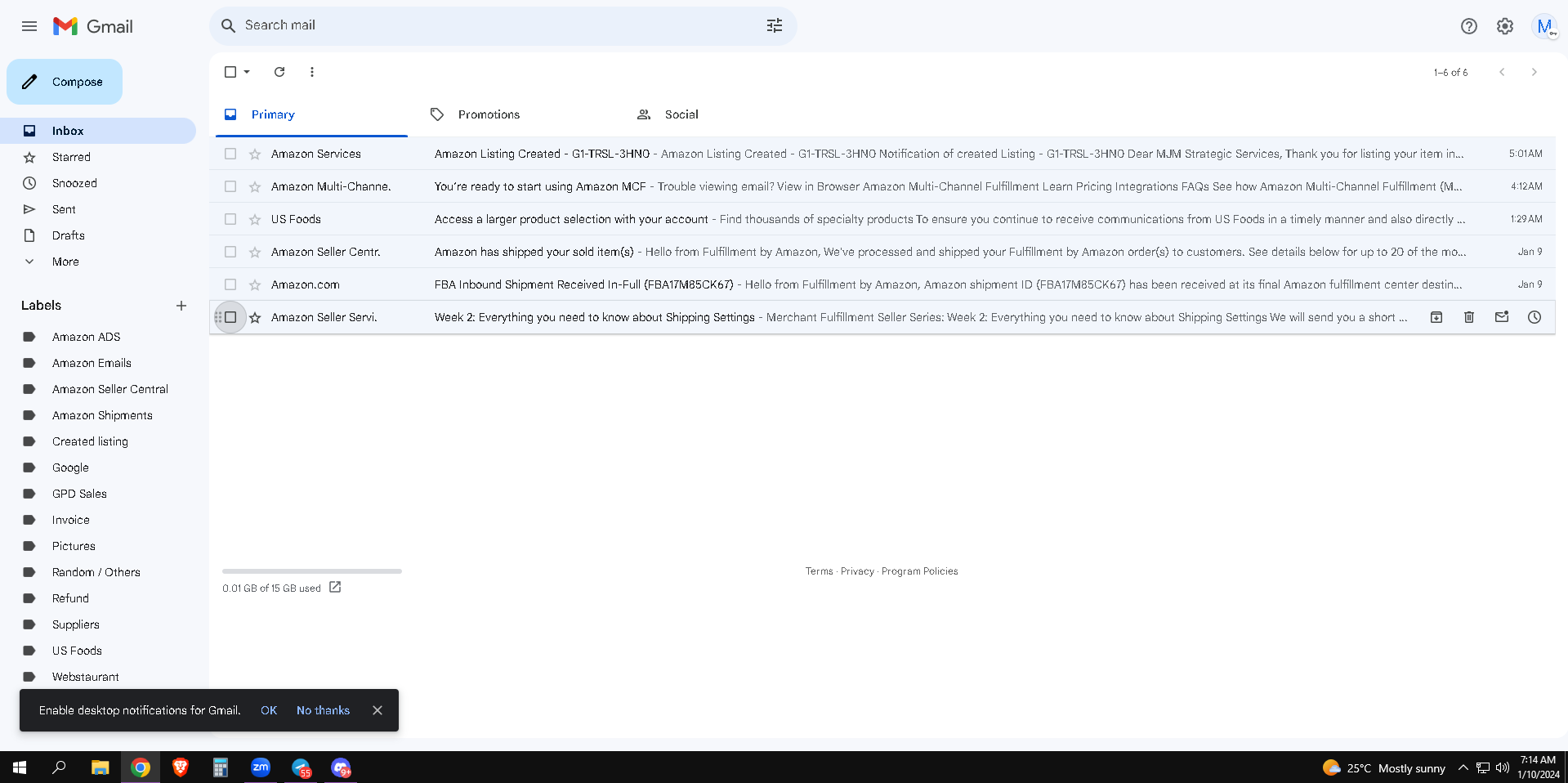Go to older emails page arrow
This screenshot has height=783, width=1568.
[x=1534, y=72]
